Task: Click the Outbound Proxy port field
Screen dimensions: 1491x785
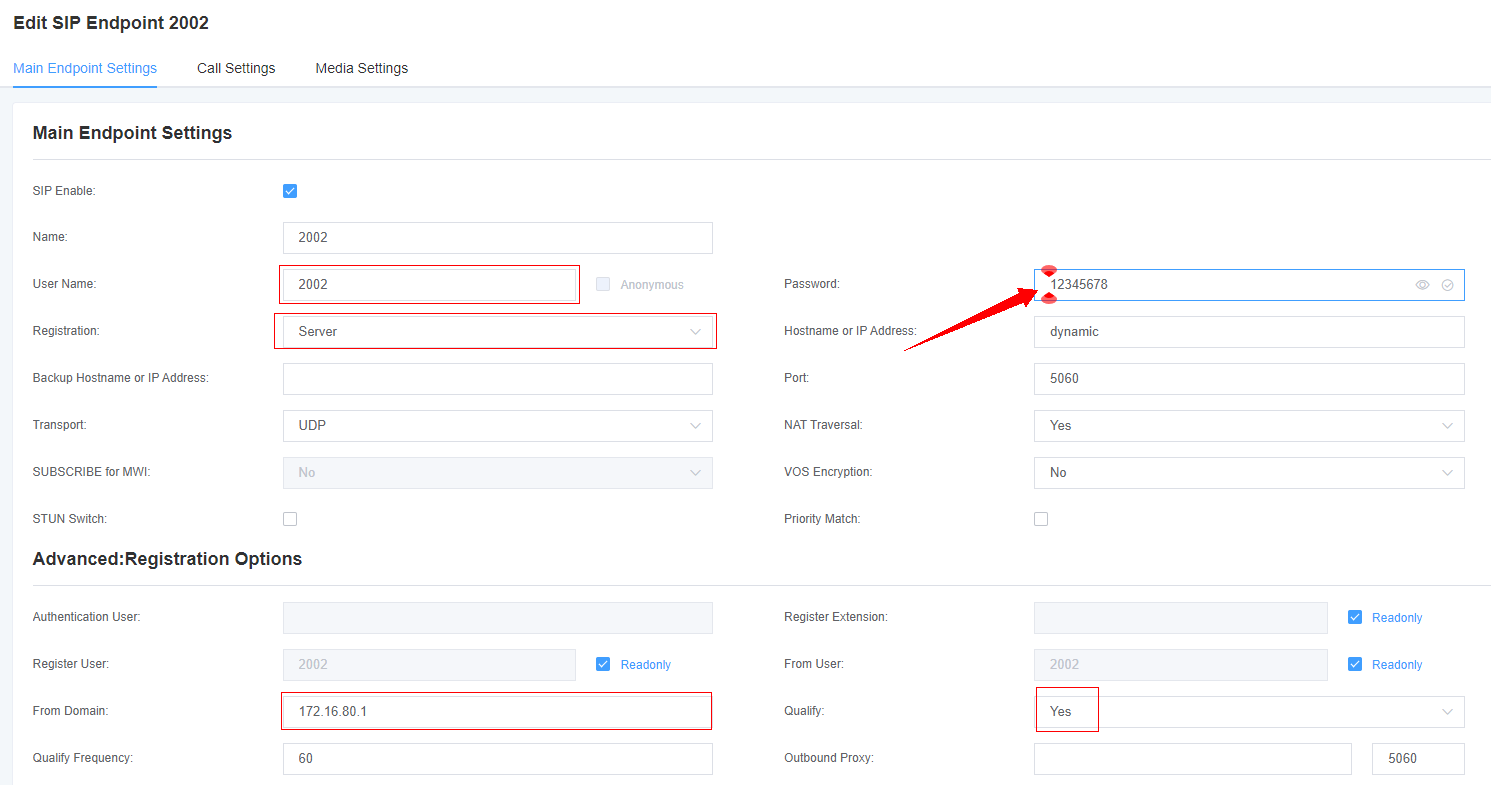Action: pos(1419,758)
